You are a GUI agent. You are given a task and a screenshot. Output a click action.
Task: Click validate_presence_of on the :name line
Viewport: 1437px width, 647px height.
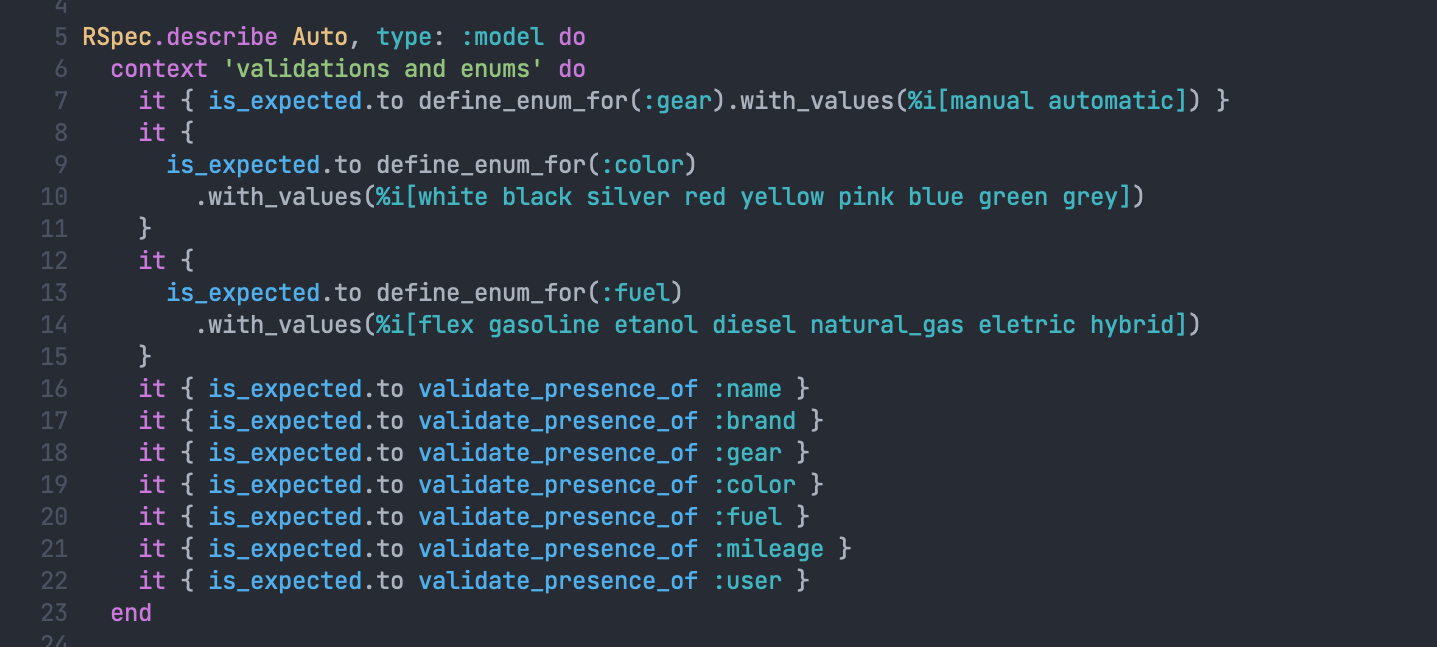point(558,389)
